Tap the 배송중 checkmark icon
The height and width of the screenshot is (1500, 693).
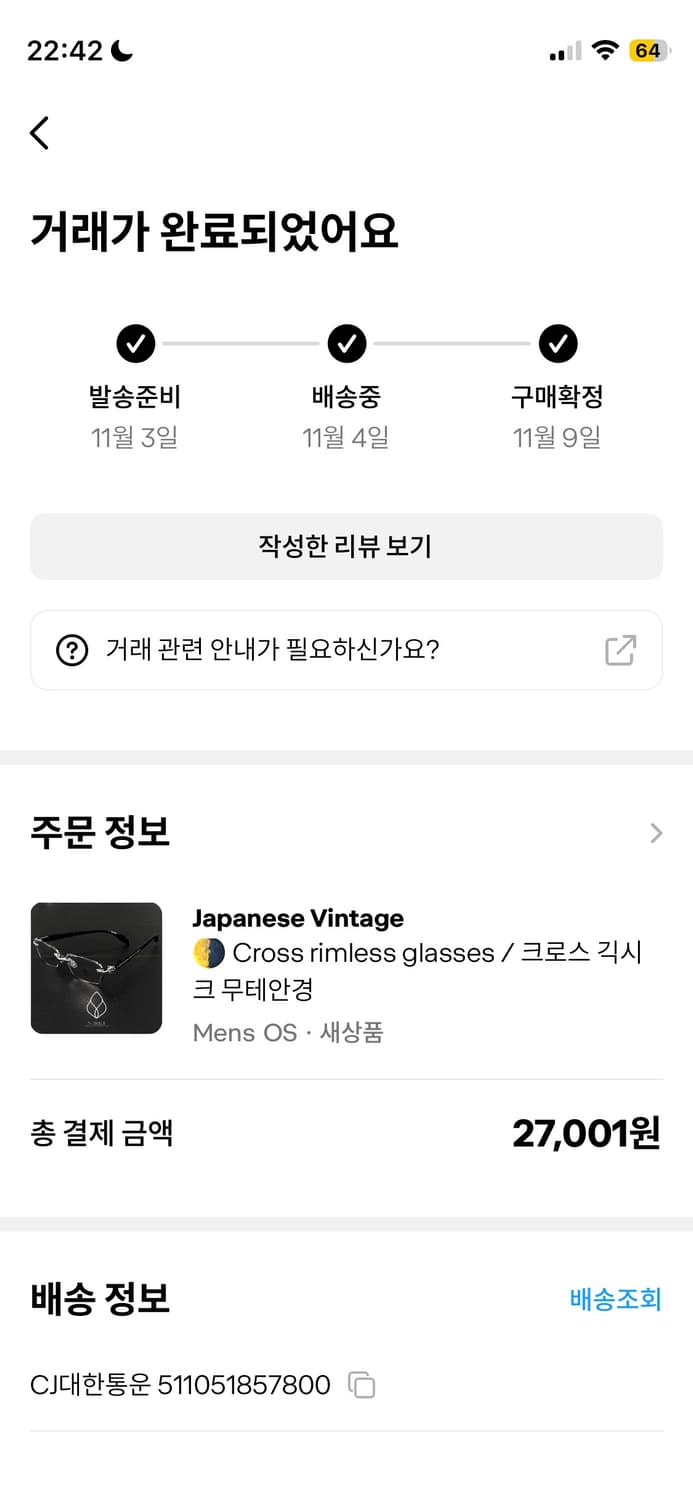(347, 343)
